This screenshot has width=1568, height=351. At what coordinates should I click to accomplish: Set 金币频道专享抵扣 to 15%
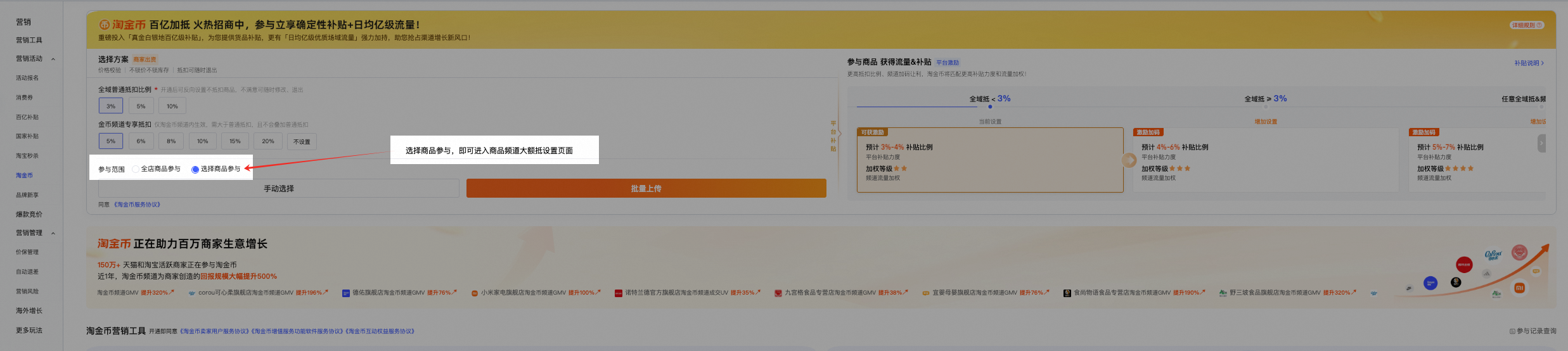point(235,141)
